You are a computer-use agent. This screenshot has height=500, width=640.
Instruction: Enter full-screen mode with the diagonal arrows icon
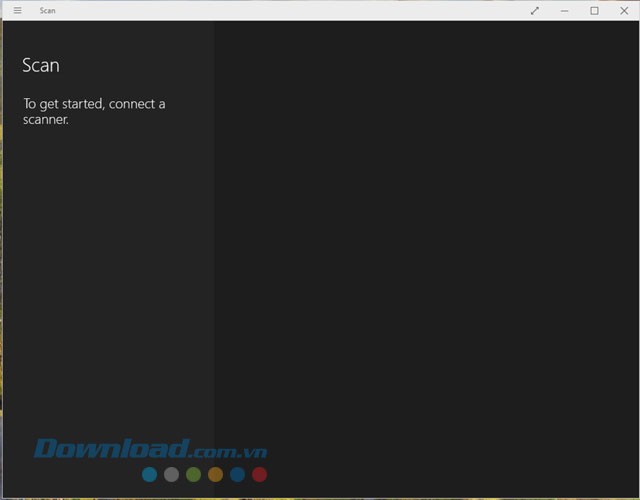534,11
